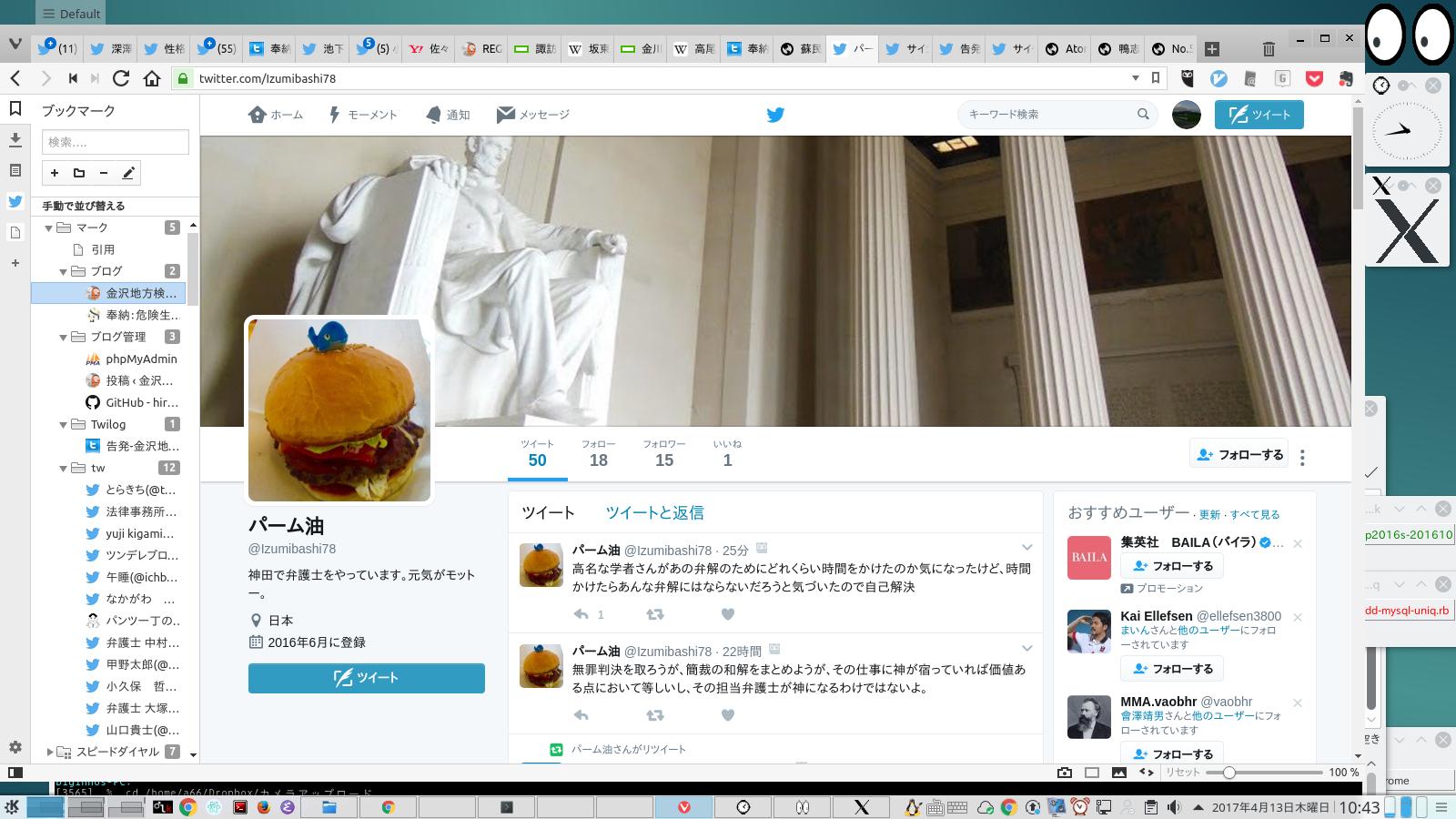The image size is (1456, 819).
Task: Click the blue ツイート button in header
Action: point(1259,115)
